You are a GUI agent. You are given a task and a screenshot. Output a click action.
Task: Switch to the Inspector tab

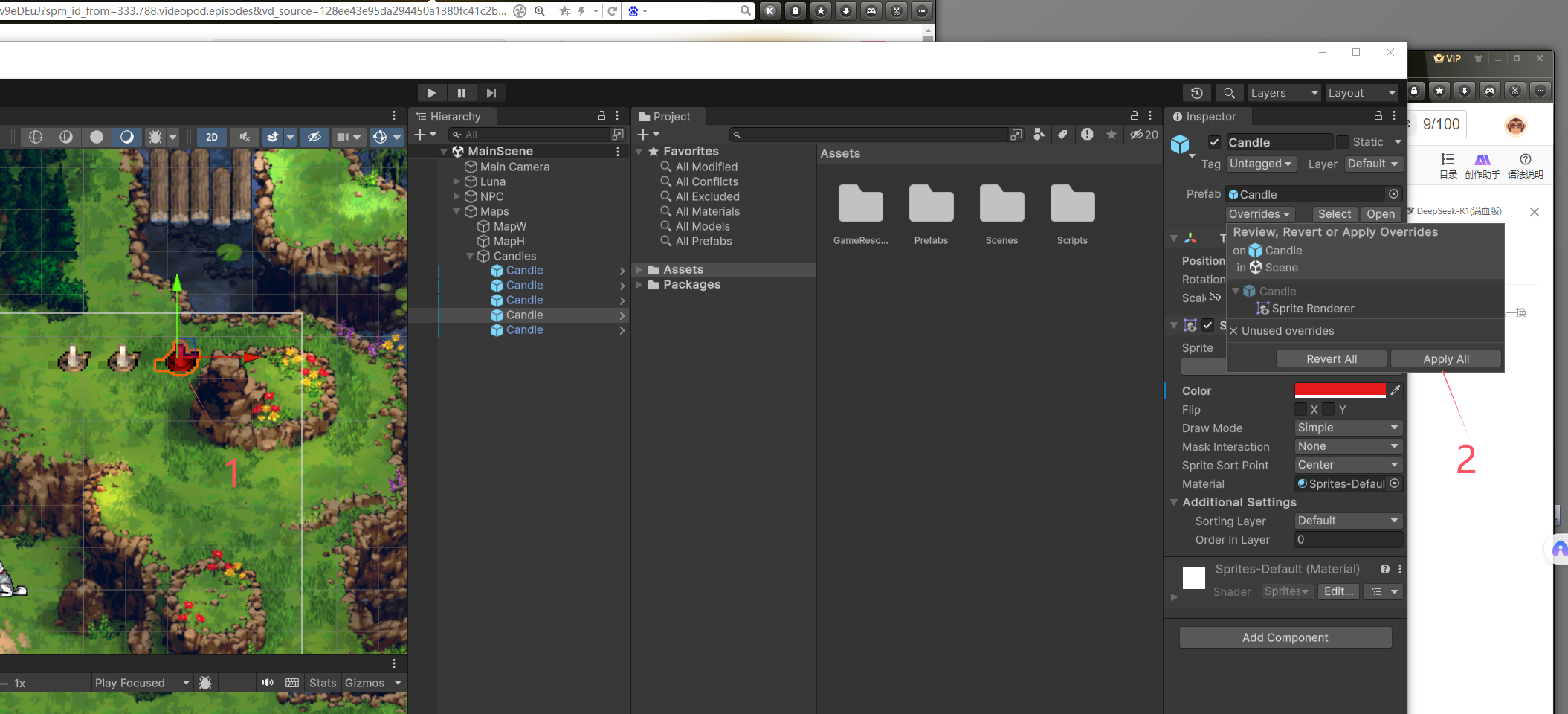click(x=1204, y=117)
